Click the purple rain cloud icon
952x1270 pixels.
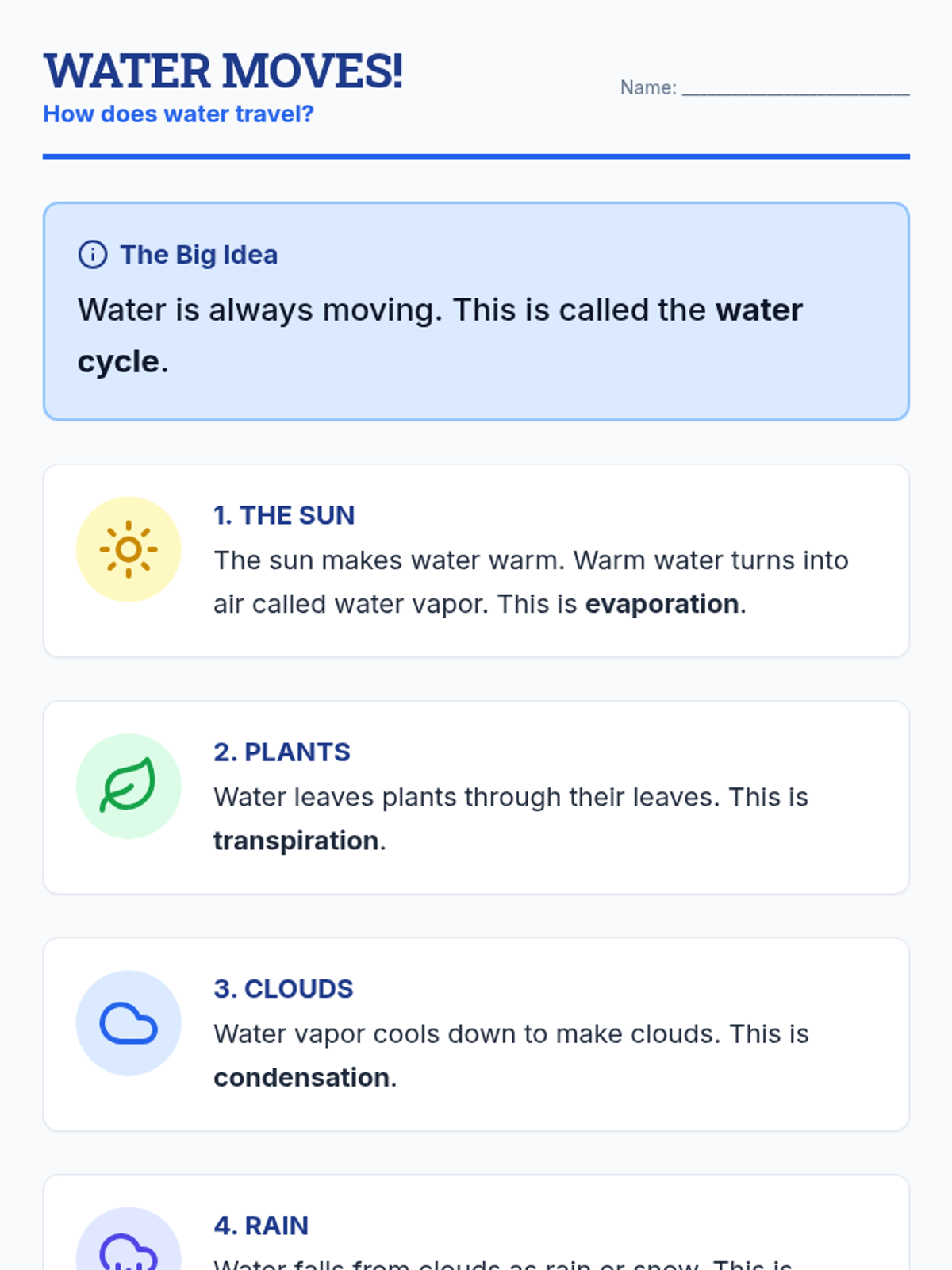point(129,1251)
